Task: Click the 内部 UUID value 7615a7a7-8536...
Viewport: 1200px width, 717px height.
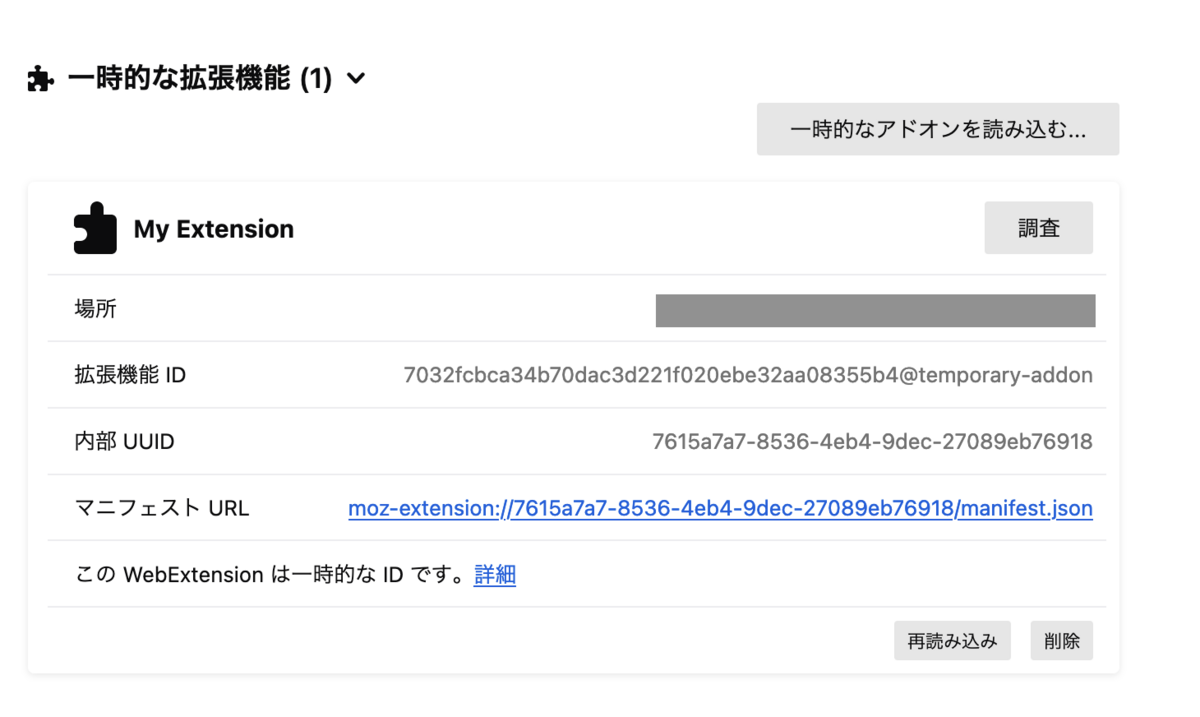Action: [x=872, y=441]
